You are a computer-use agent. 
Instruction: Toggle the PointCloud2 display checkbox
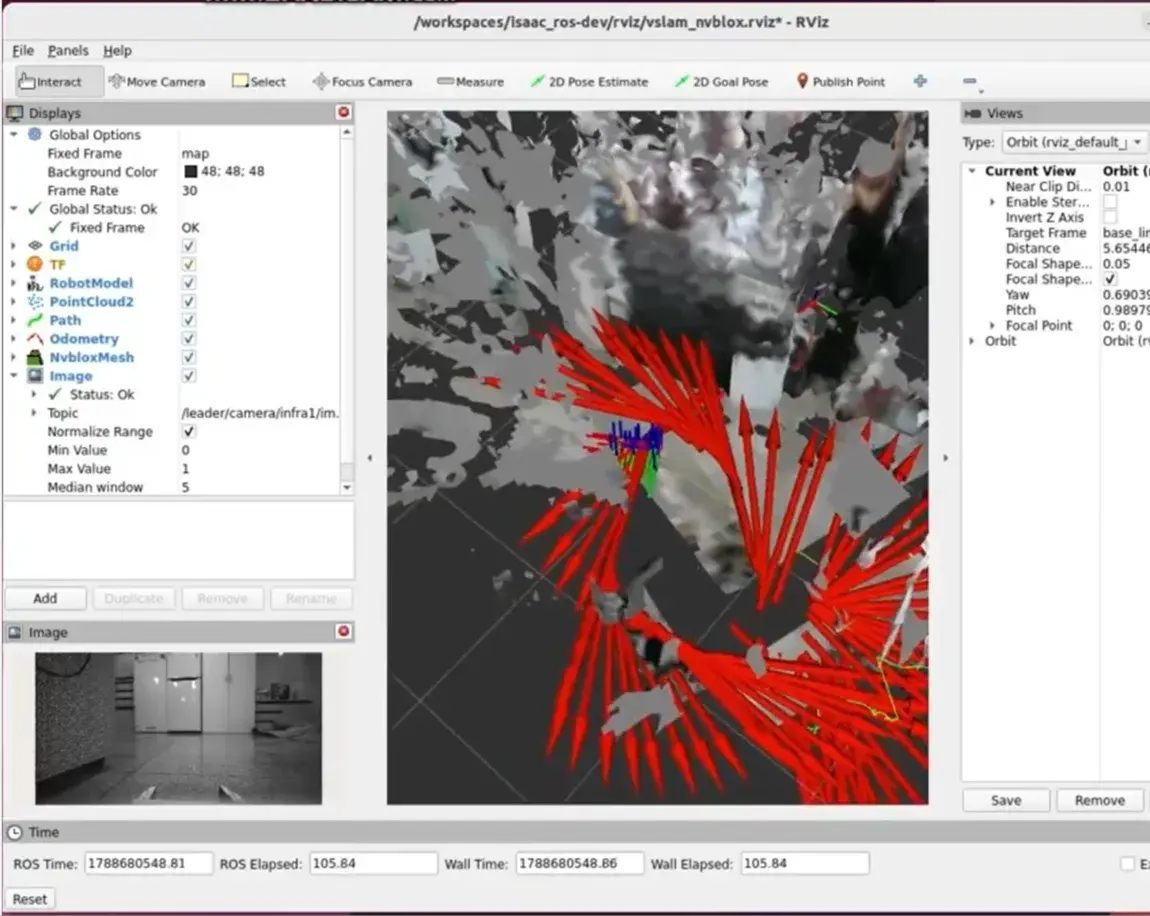188,301
